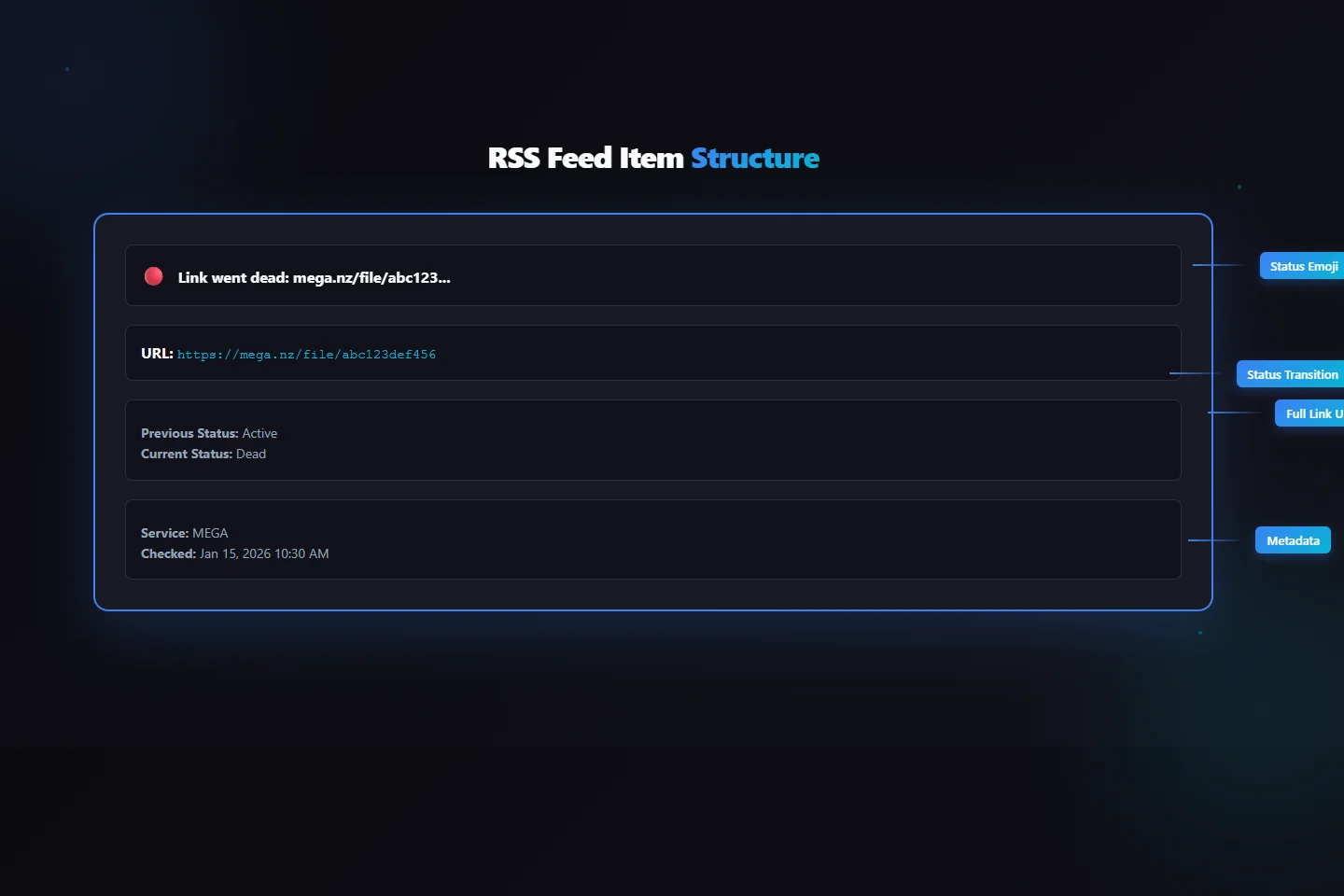1344x896 pixels.
Task: Click the partially hidden 'Full Link' badge
Action: pyautogui.click(x=1311, y=413)
